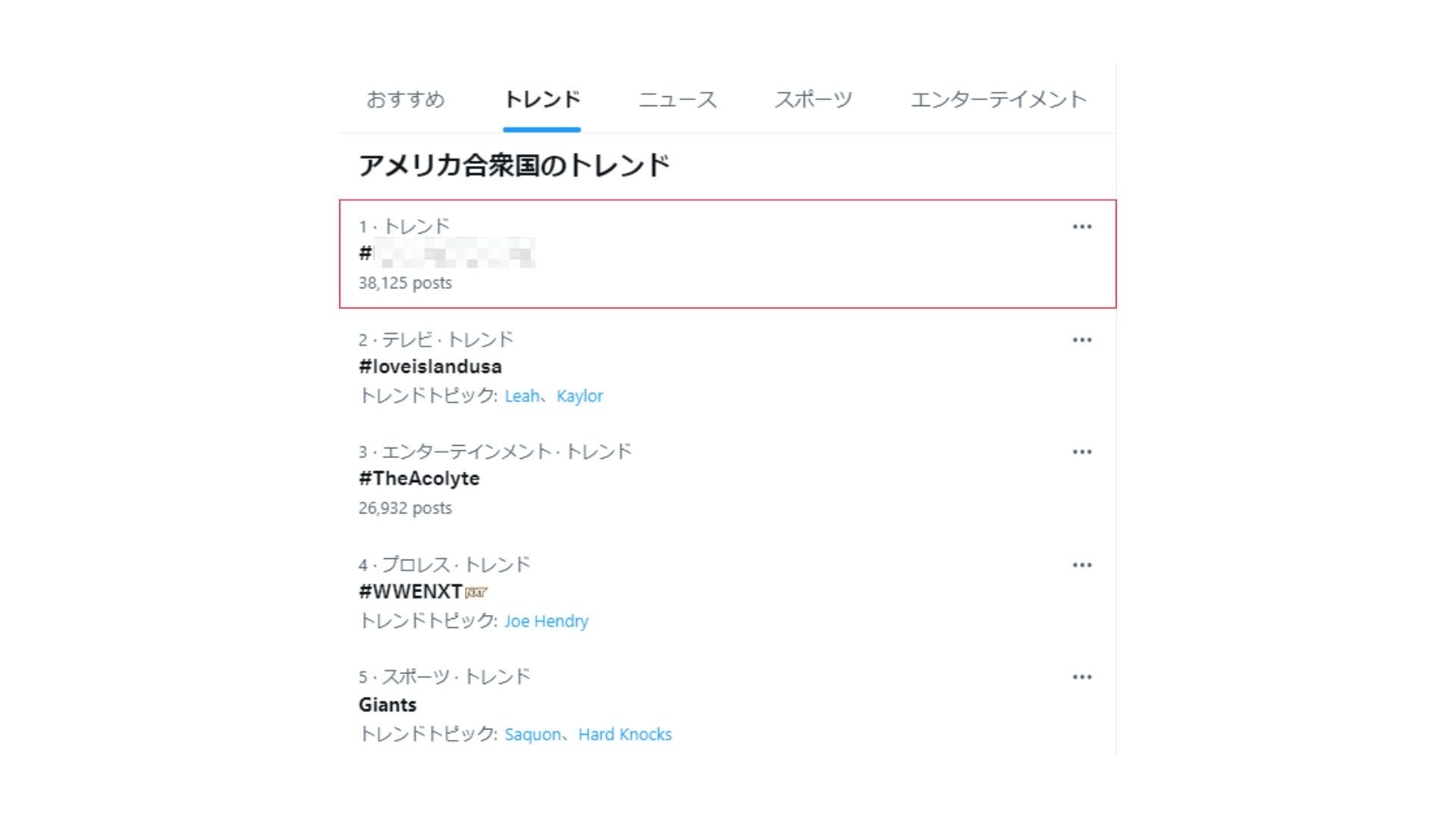Click the Joe Hendry topic link
Screen dimensions: 1456x819
(546, 621)
